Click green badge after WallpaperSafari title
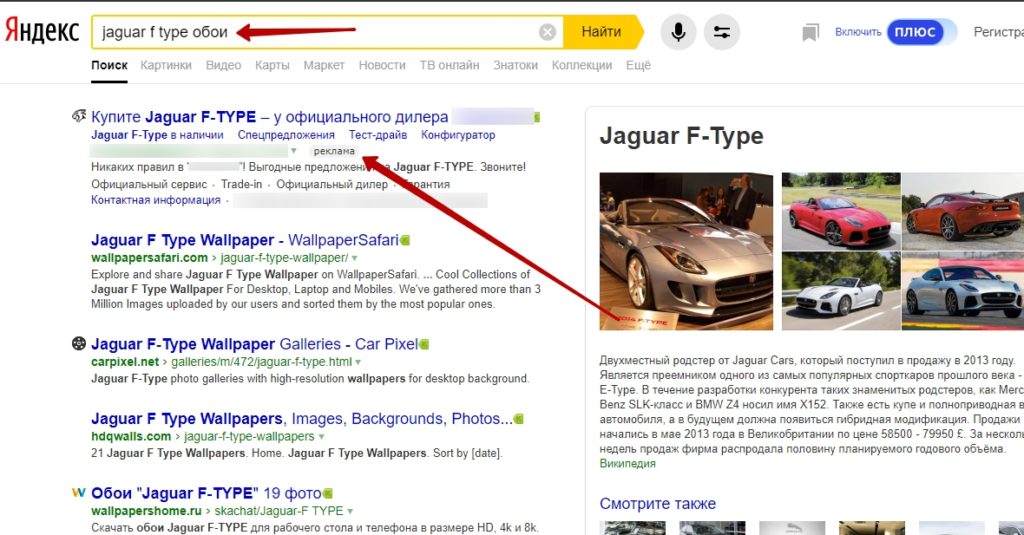 (405, 240)
